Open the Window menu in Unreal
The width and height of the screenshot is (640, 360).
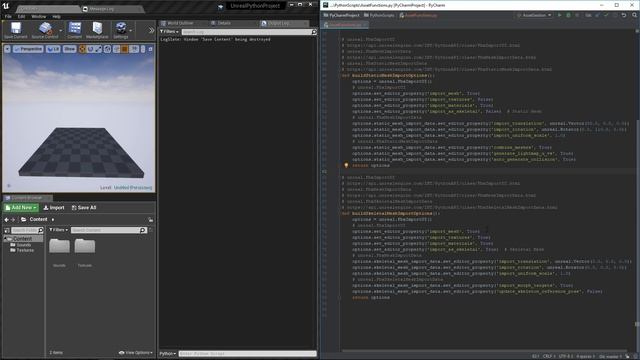click(x=39, y=16)
